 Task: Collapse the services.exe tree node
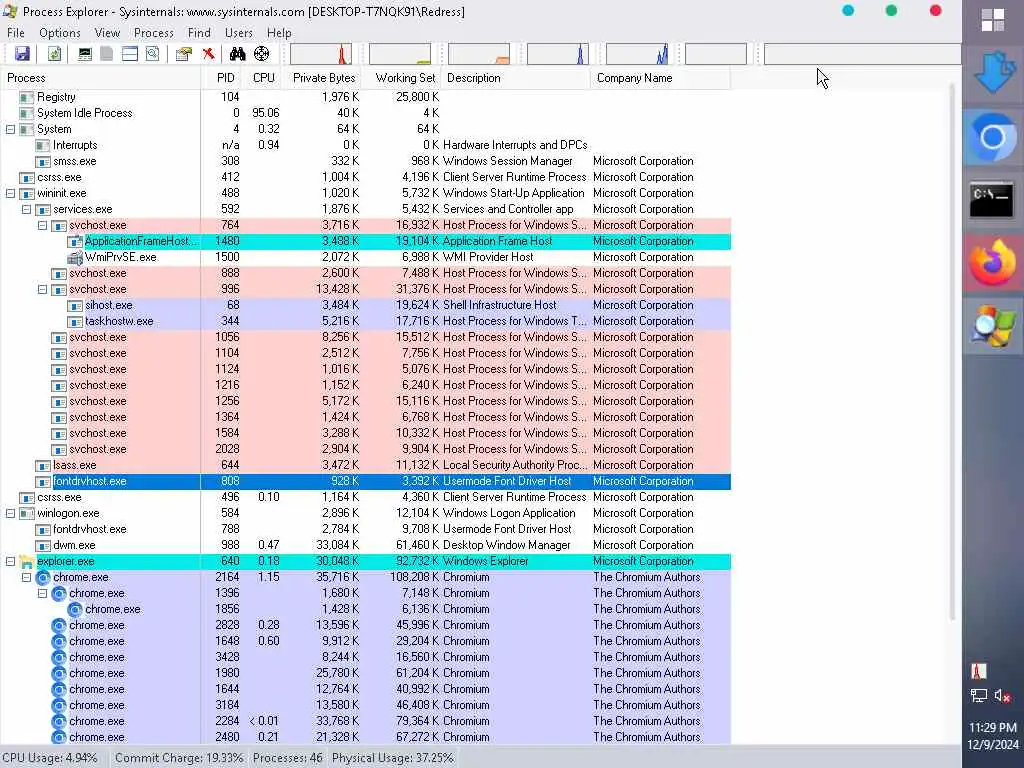click(26, 210)
